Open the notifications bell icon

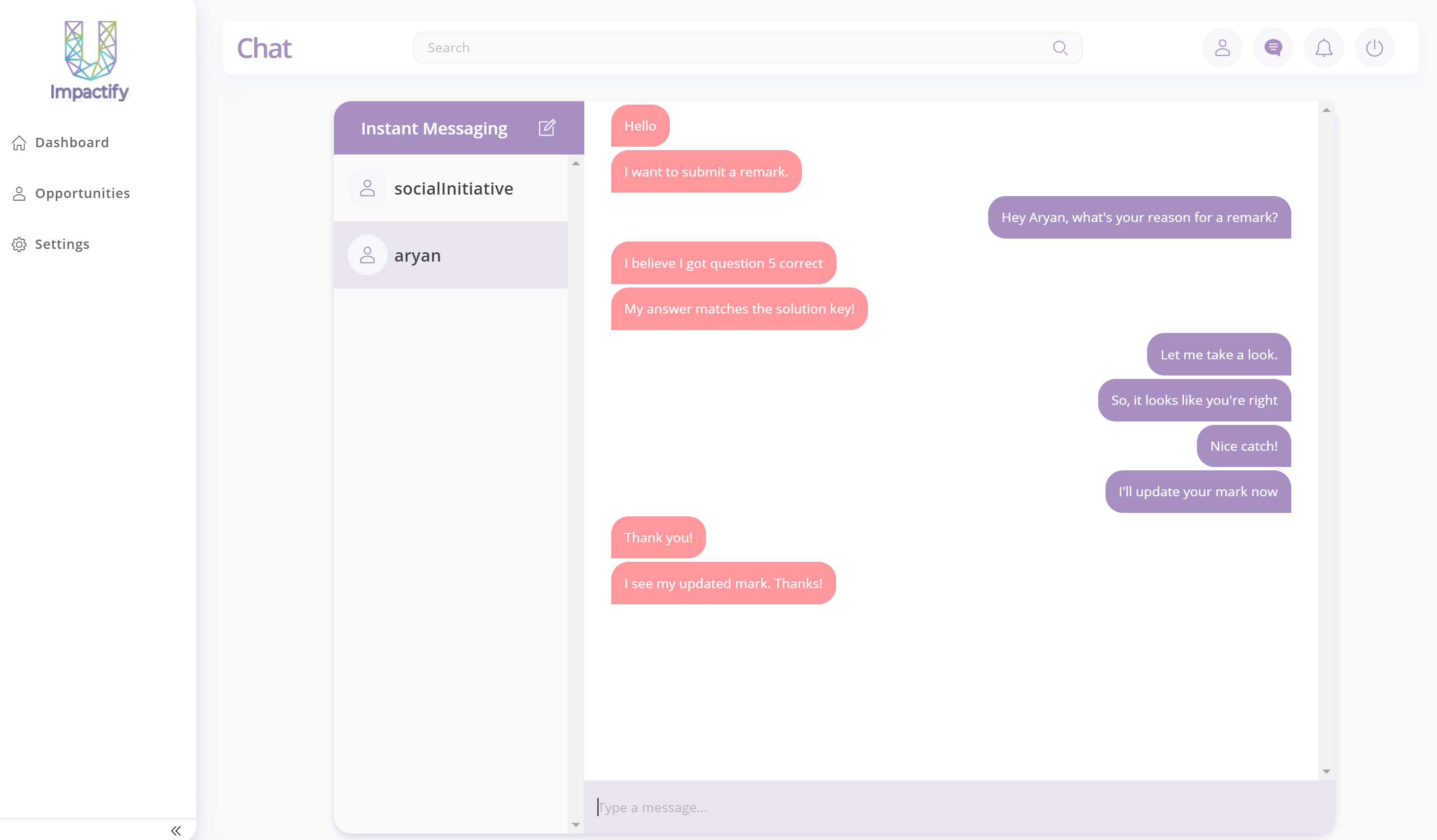tap(1323, 48)
